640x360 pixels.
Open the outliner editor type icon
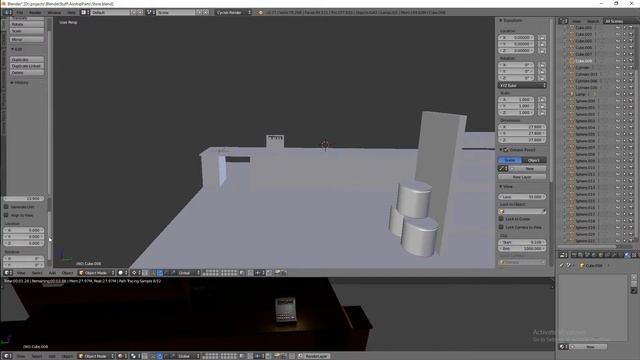point(563,21)
